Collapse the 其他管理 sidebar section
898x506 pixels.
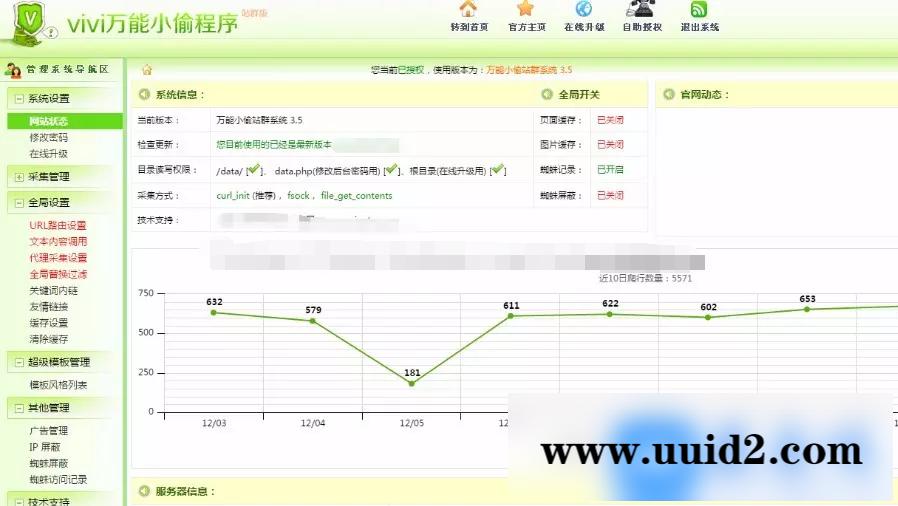pos(19,409)
